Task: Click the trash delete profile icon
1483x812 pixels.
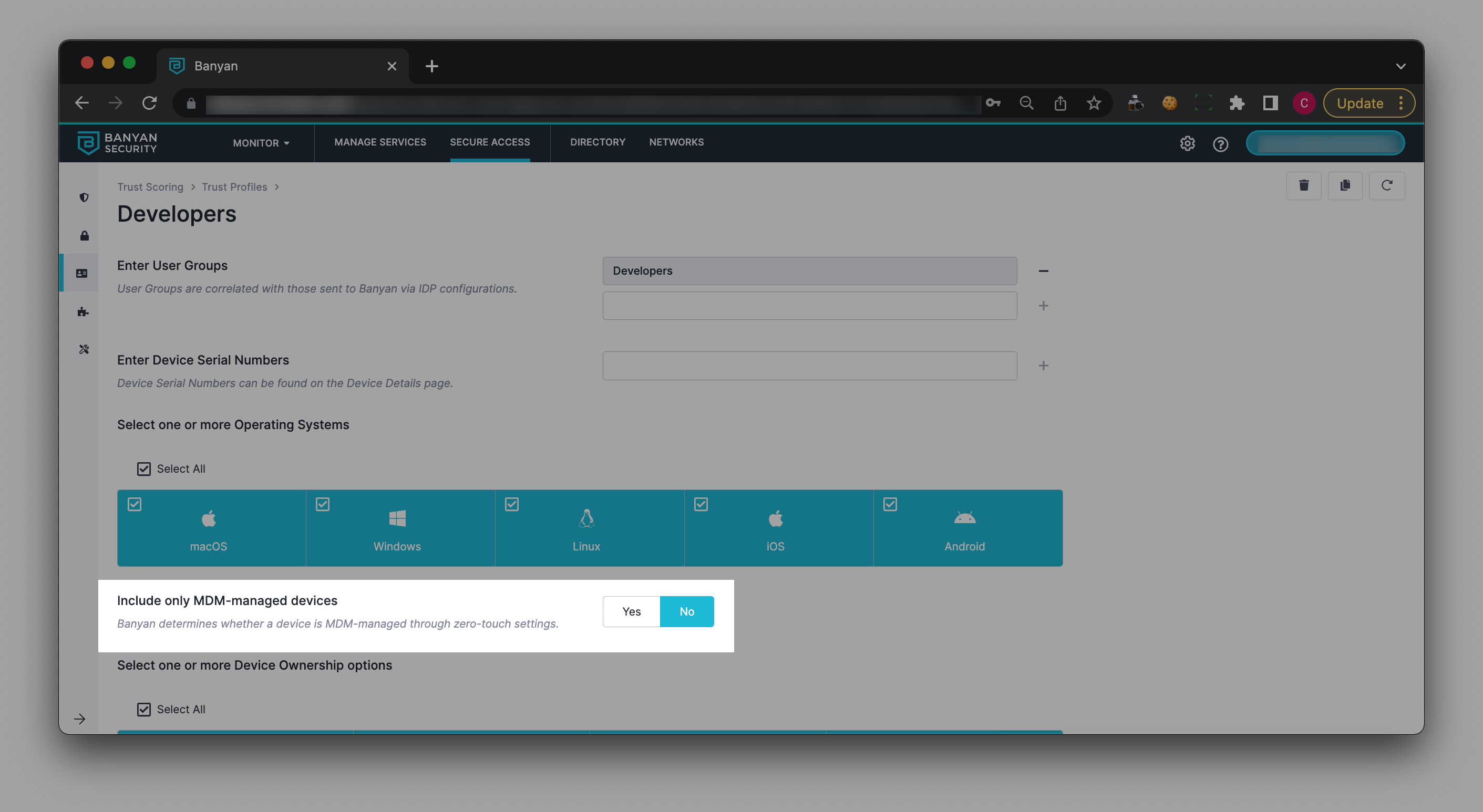Action: [x=1303, y=185]
